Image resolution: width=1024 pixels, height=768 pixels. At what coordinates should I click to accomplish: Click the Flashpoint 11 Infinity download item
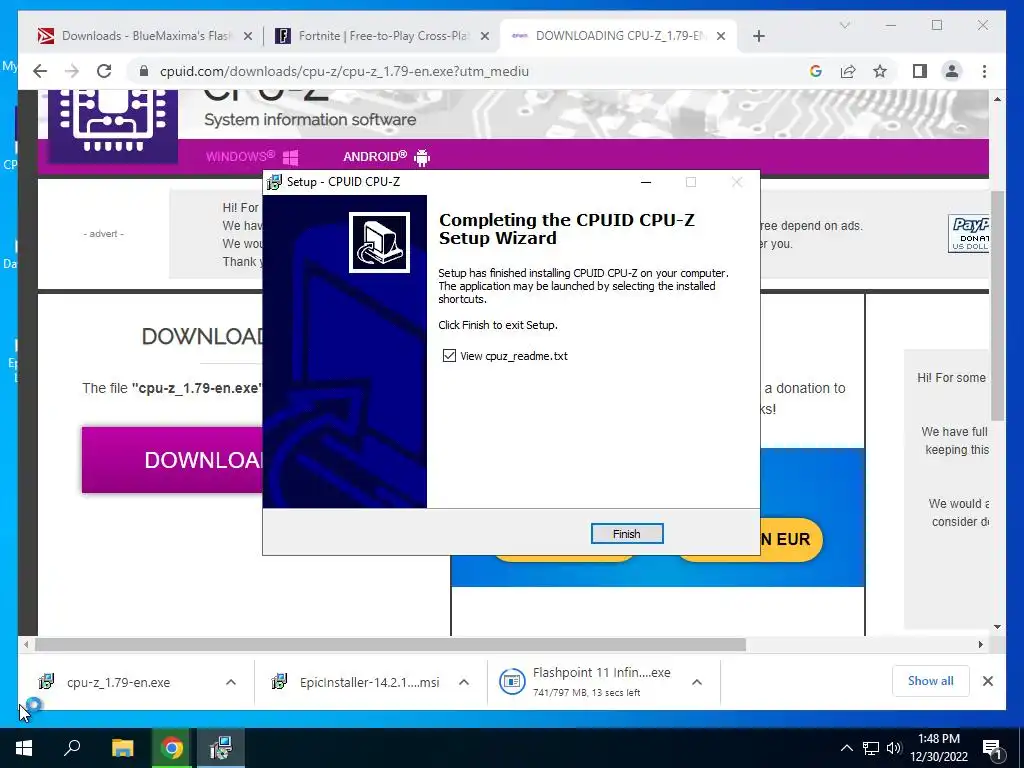585,682
